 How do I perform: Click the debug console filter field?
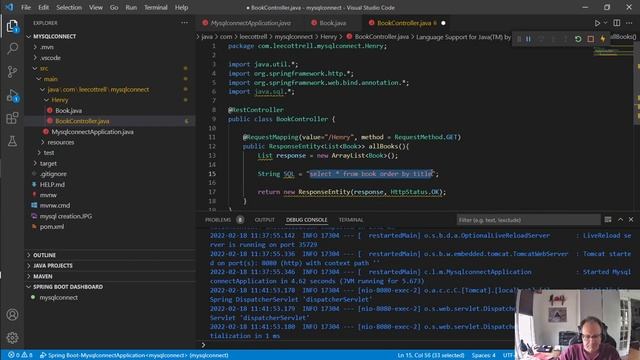coord(528,220)
